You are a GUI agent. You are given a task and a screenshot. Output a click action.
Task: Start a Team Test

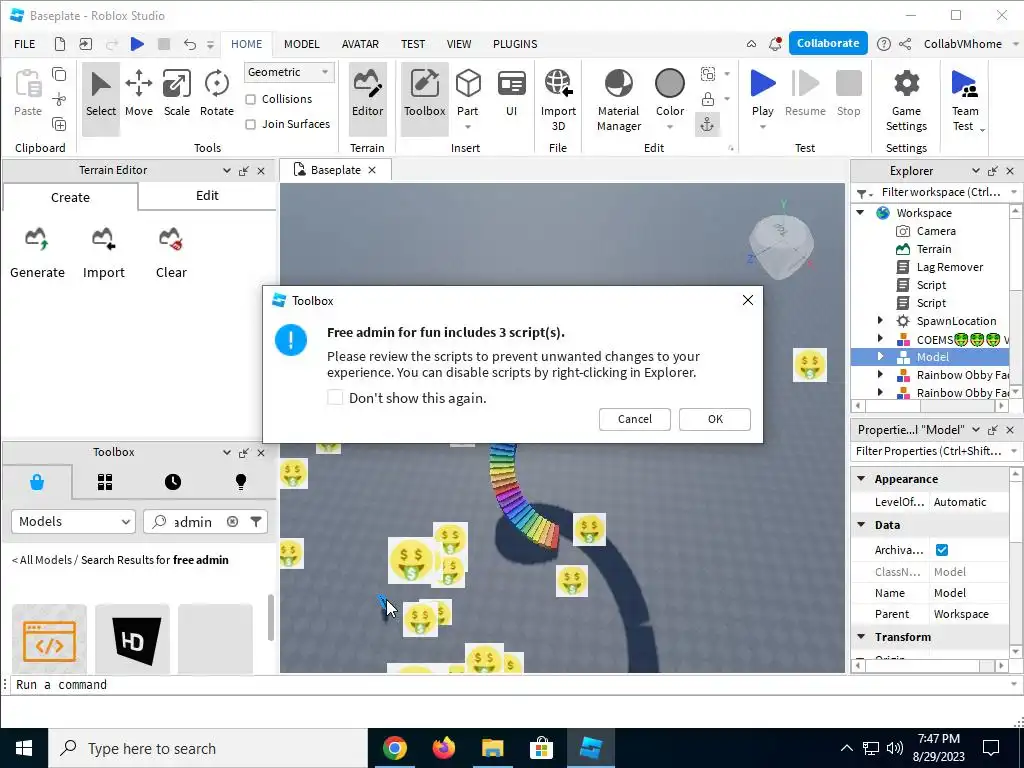point(965,99)
